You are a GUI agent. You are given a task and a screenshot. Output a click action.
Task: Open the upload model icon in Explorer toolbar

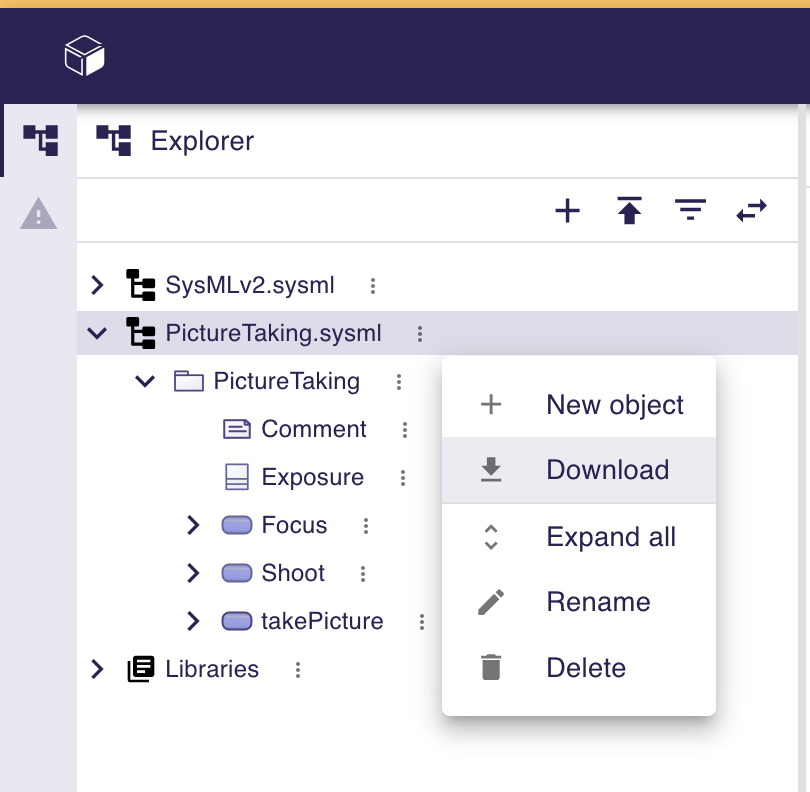tap(628, 210)
